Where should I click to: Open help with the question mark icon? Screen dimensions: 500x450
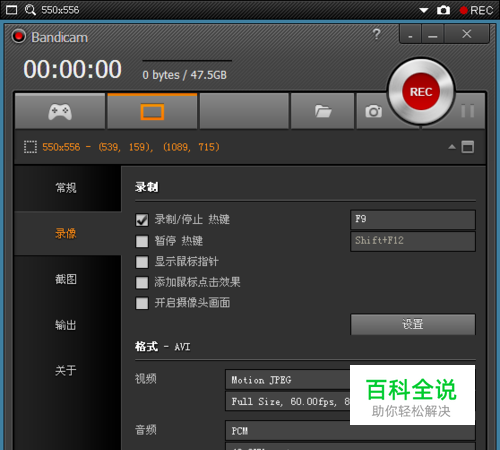(x=377, y=34)
